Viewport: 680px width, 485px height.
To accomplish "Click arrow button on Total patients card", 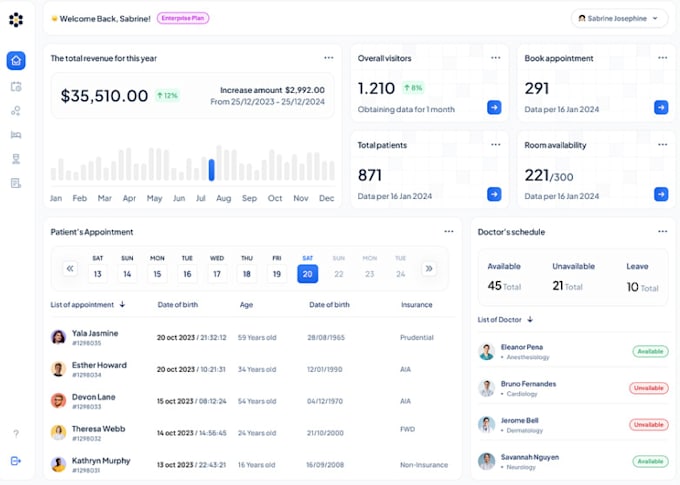I will (494, 194).
